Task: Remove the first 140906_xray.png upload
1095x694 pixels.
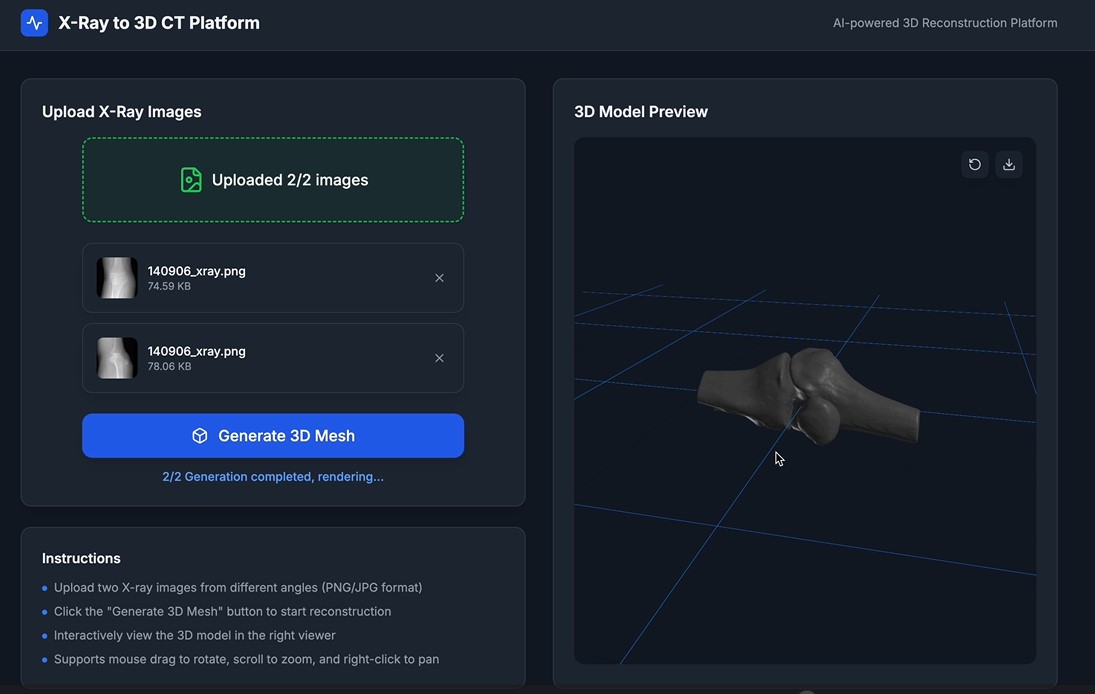Action: pyautogui.click(x=439, y=277)
